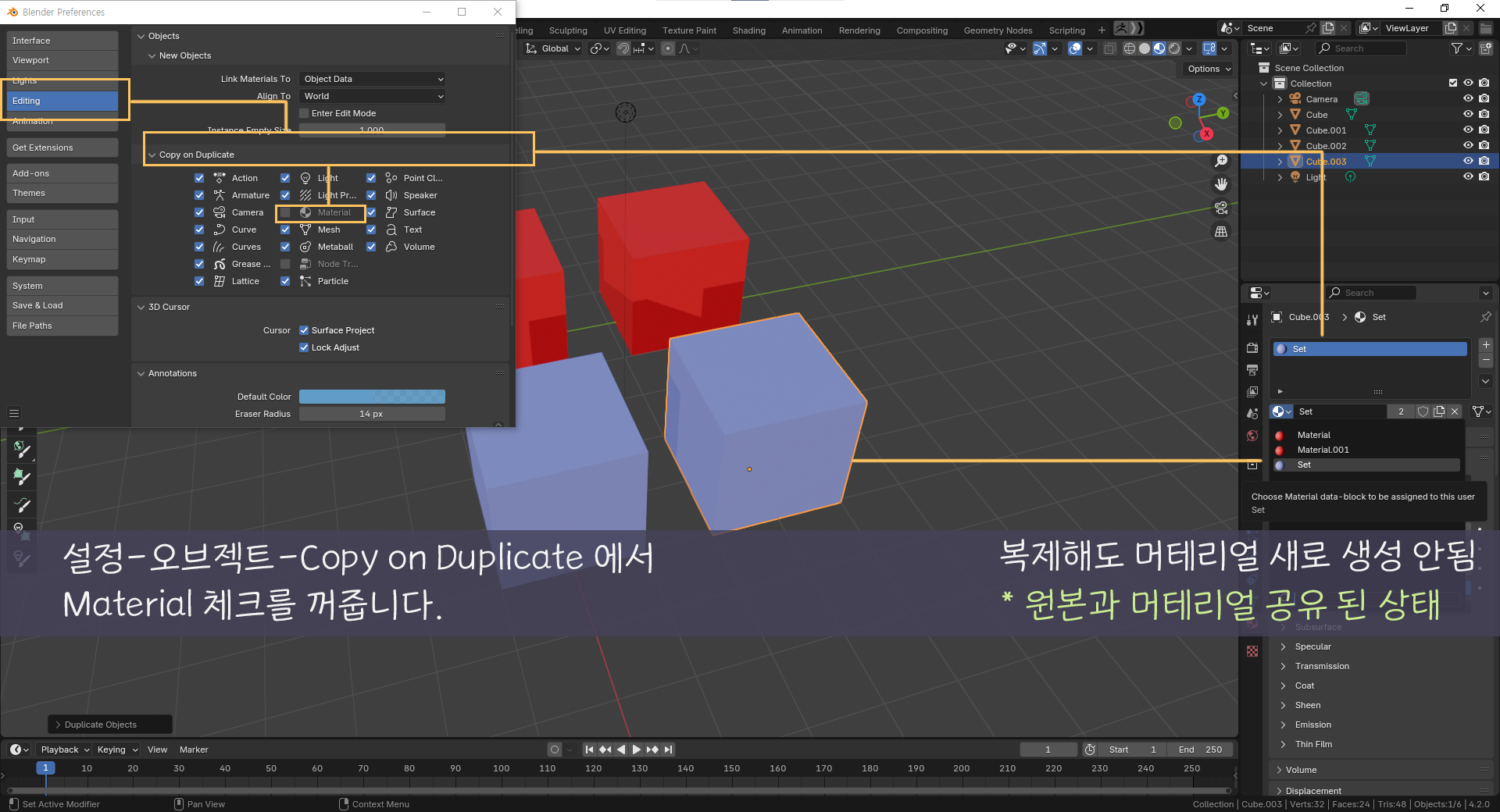Click the red X axis on navigation gizmo
1500x812 pixels.
click(x=1207, y=134)
